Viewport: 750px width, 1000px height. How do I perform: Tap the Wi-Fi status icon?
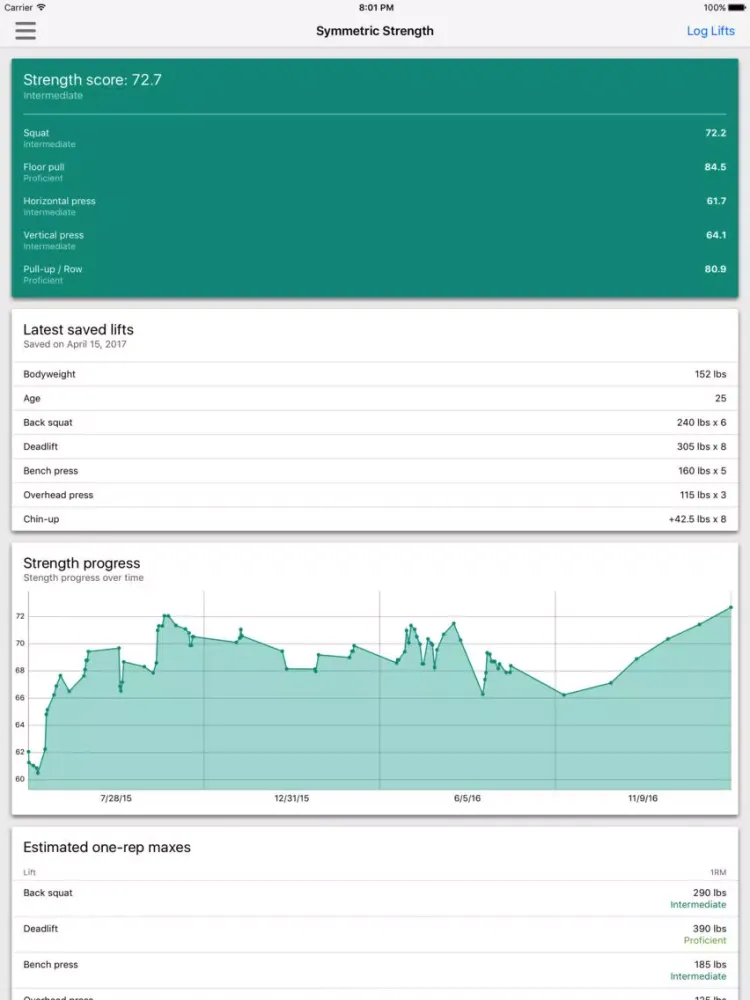[x=41, y=7]
